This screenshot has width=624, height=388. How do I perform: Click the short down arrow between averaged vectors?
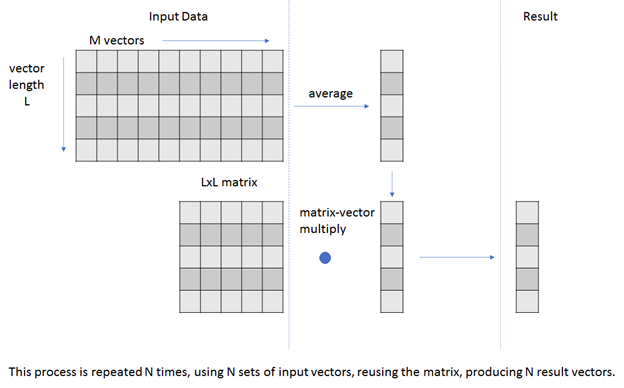pyautogui.click(x=392, y=184)
